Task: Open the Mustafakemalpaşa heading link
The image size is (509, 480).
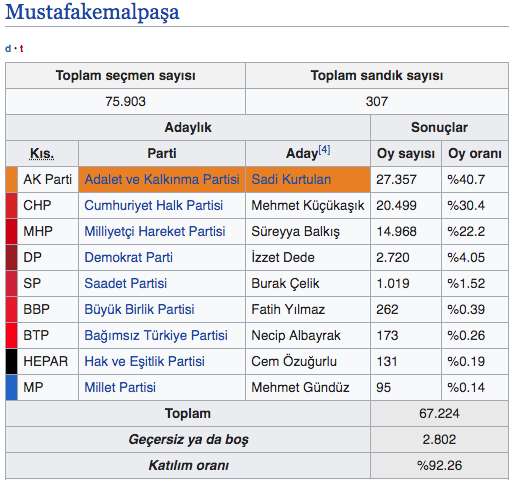Action: [92, 13]
